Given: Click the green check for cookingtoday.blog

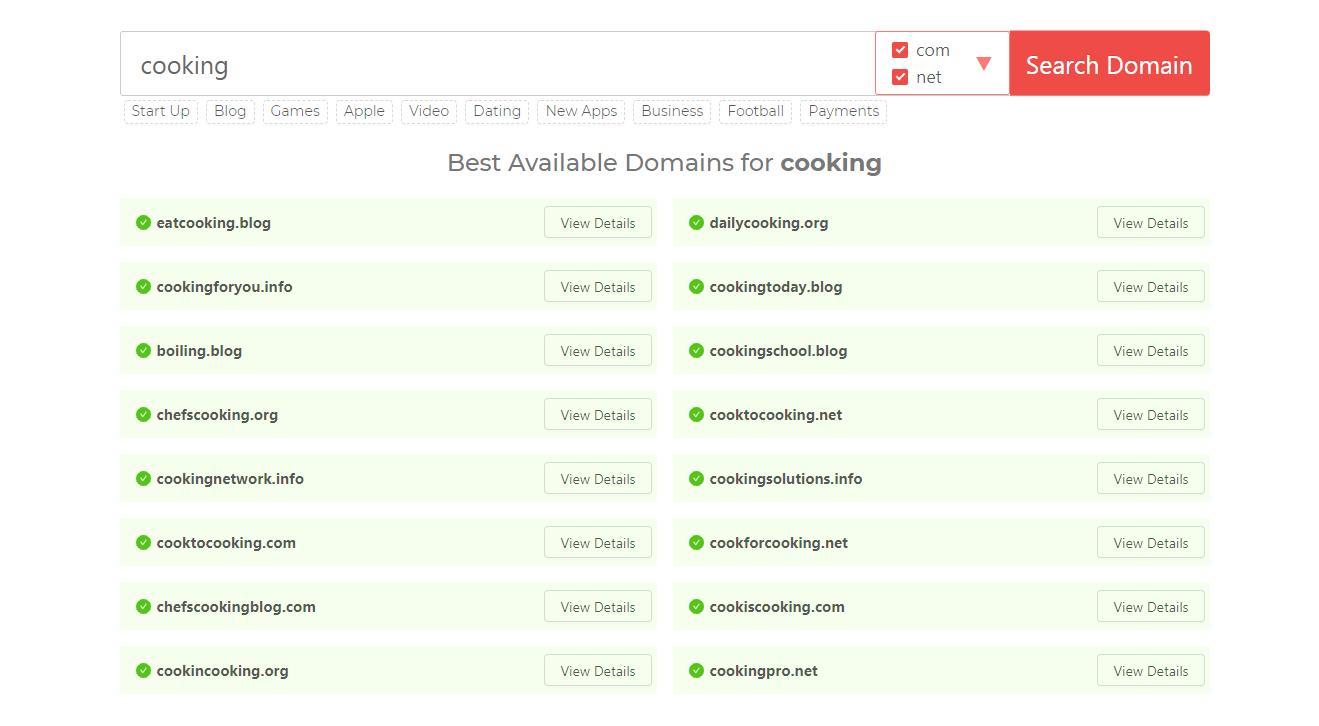Looking at the screenshot, I should [696, 286].
